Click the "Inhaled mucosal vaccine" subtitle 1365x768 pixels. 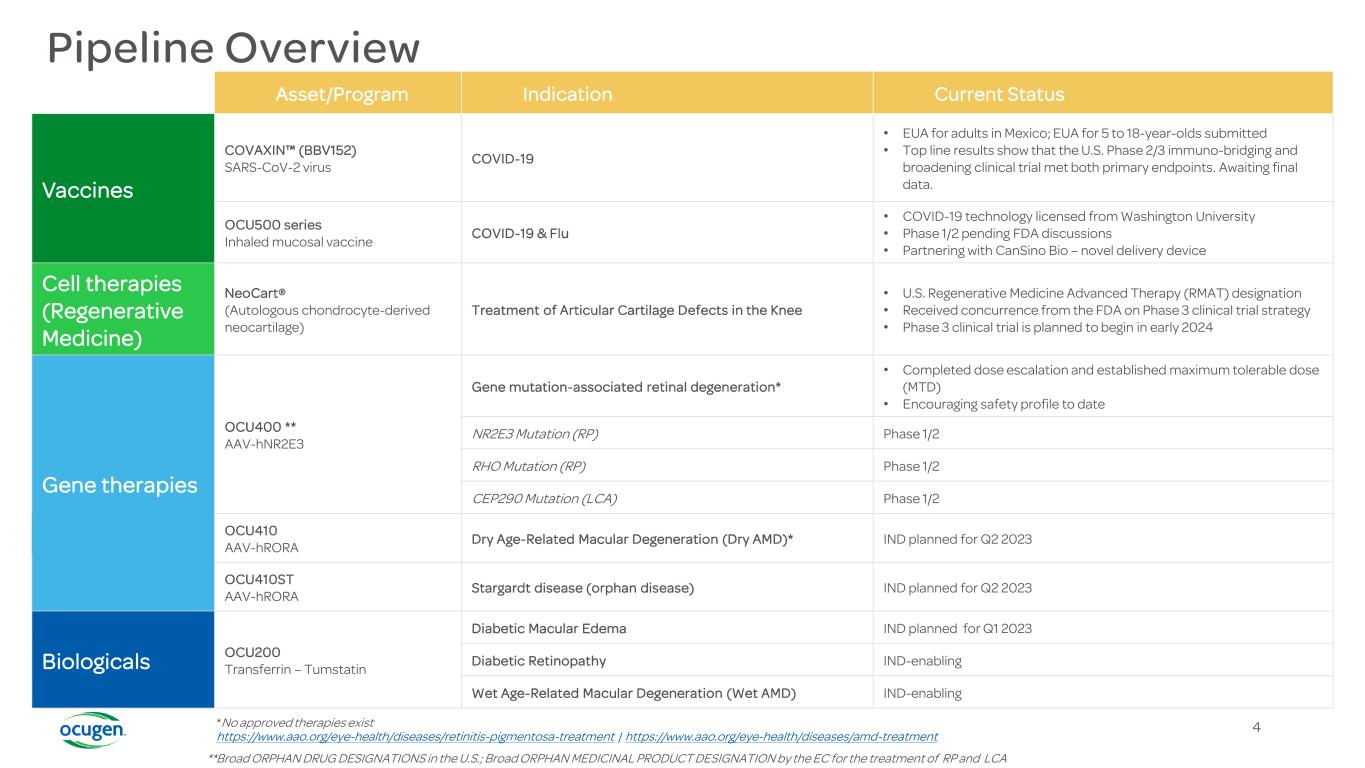299,242
